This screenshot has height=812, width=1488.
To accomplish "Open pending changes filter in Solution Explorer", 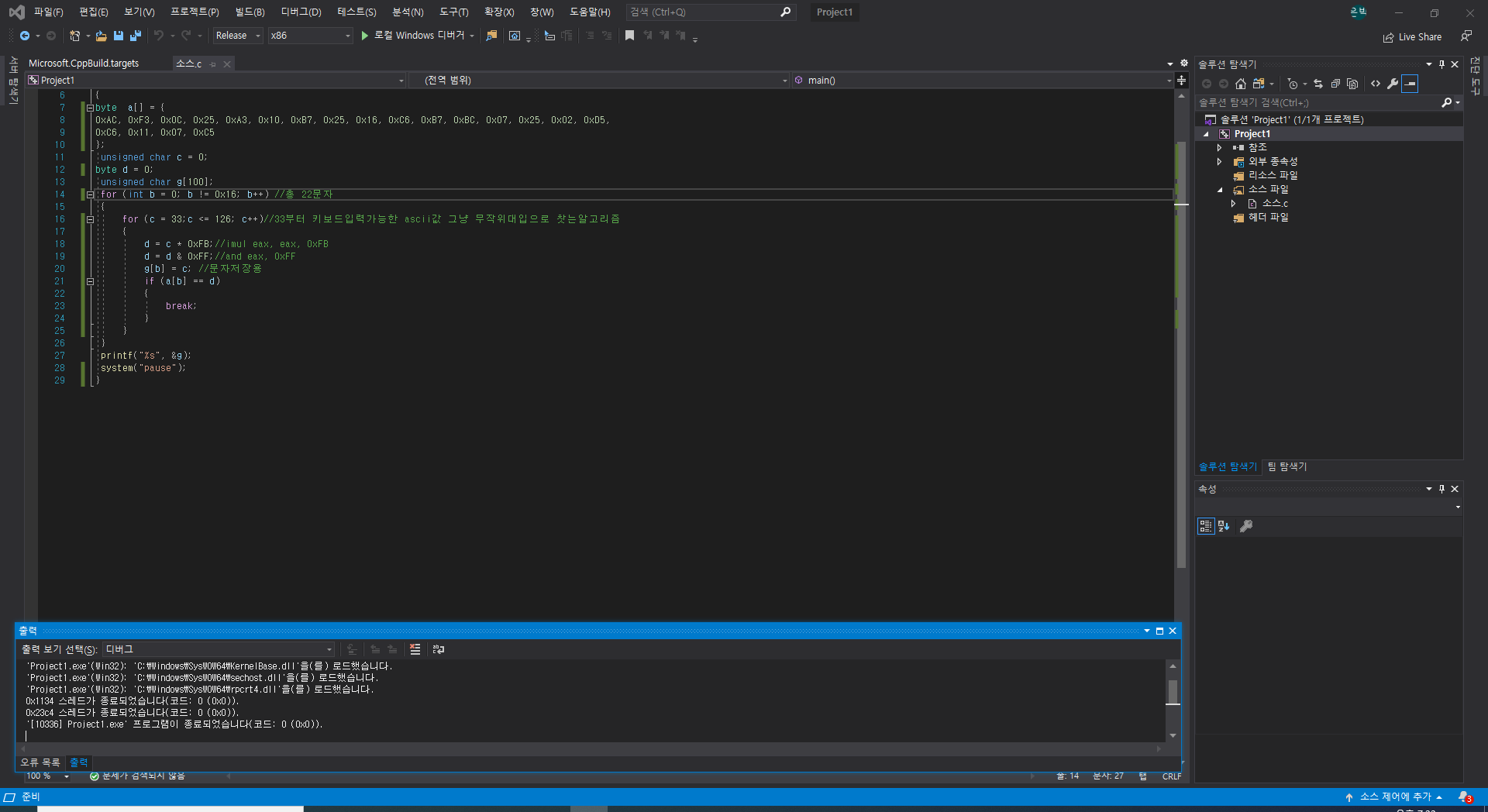I will coord(1293,84).
